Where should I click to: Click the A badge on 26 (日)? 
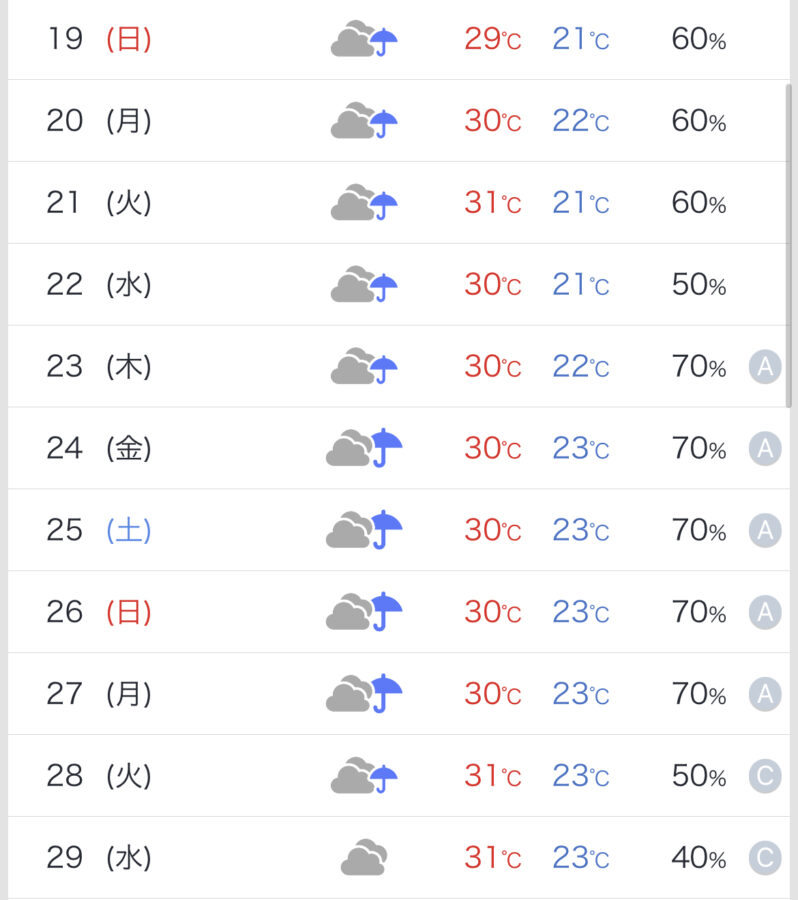point(765,612)
